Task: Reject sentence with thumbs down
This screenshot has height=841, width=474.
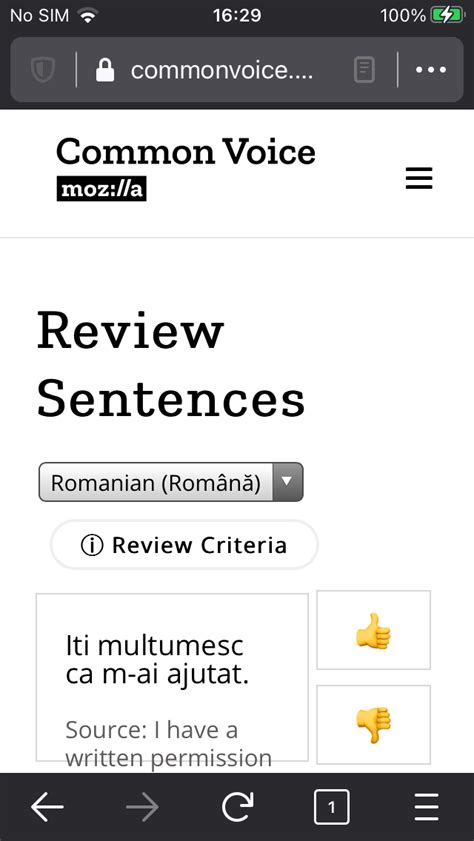Action: point(373,725)
